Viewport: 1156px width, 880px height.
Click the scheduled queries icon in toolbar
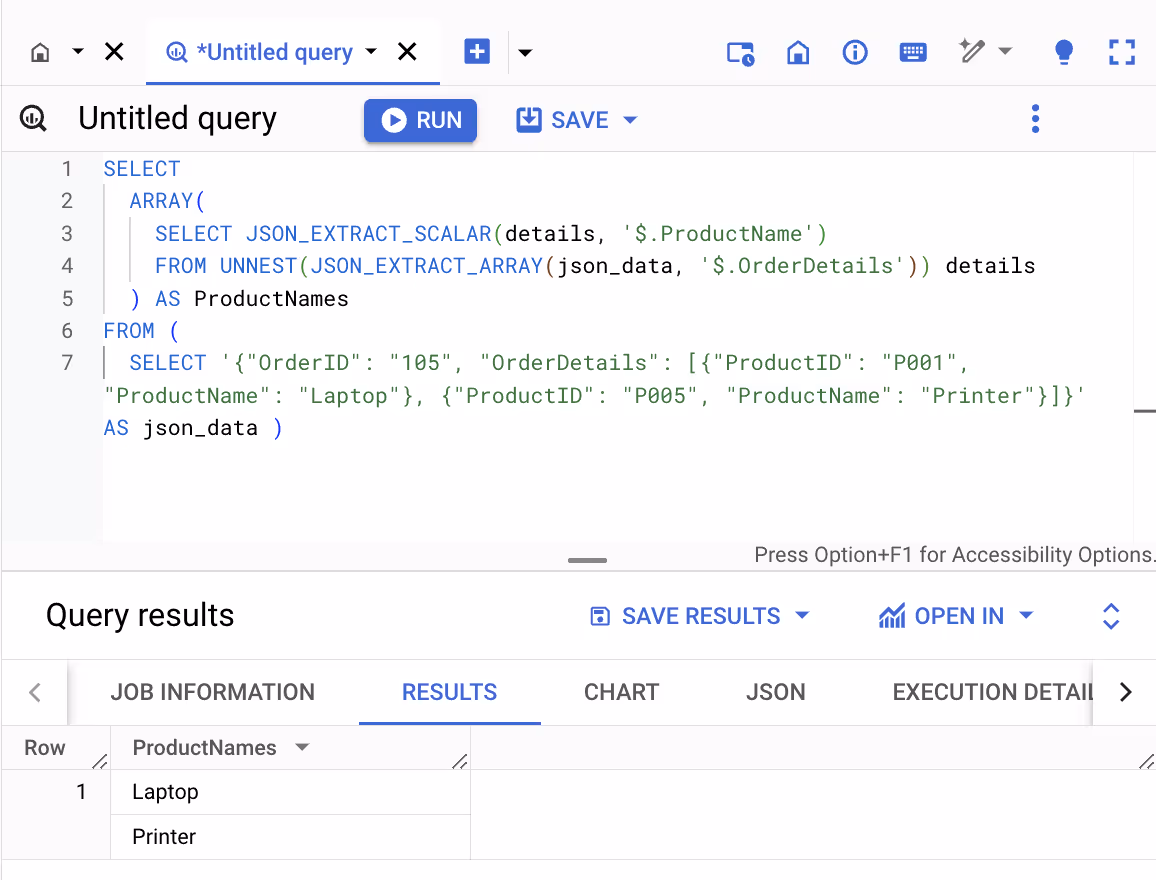pyautogui.click(x=740, y=53)
